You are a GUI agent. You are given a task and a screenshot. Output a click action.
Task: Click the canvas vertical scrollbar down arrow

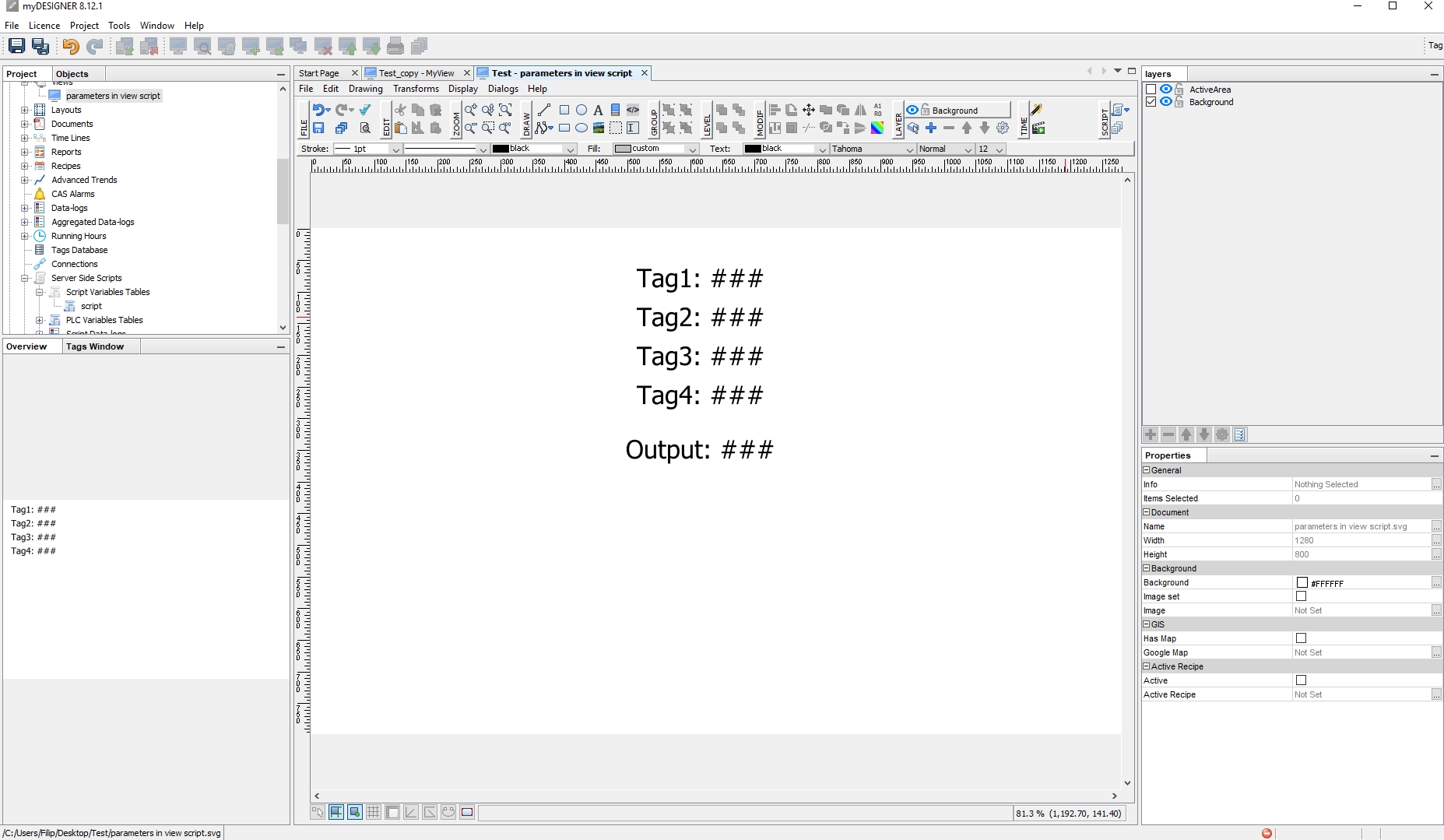pos(1127,783)
